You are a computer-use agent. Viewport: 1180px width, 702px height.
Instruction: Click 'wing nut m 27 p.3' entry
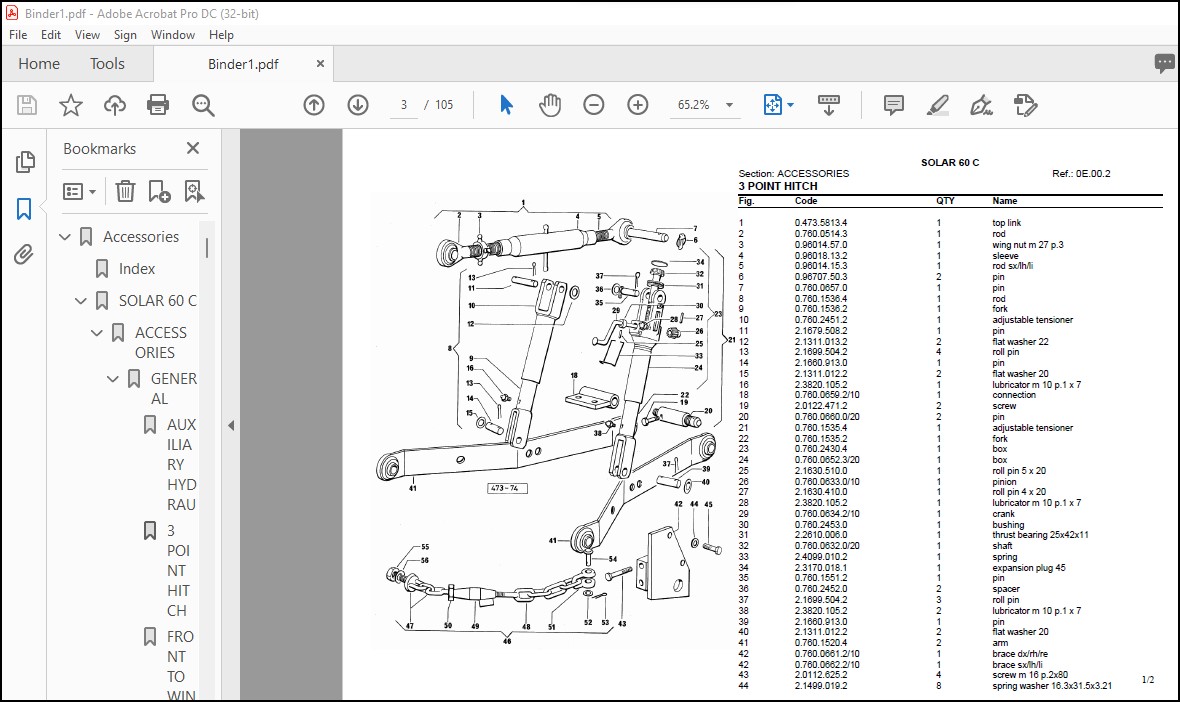[x=1027, y=245]
